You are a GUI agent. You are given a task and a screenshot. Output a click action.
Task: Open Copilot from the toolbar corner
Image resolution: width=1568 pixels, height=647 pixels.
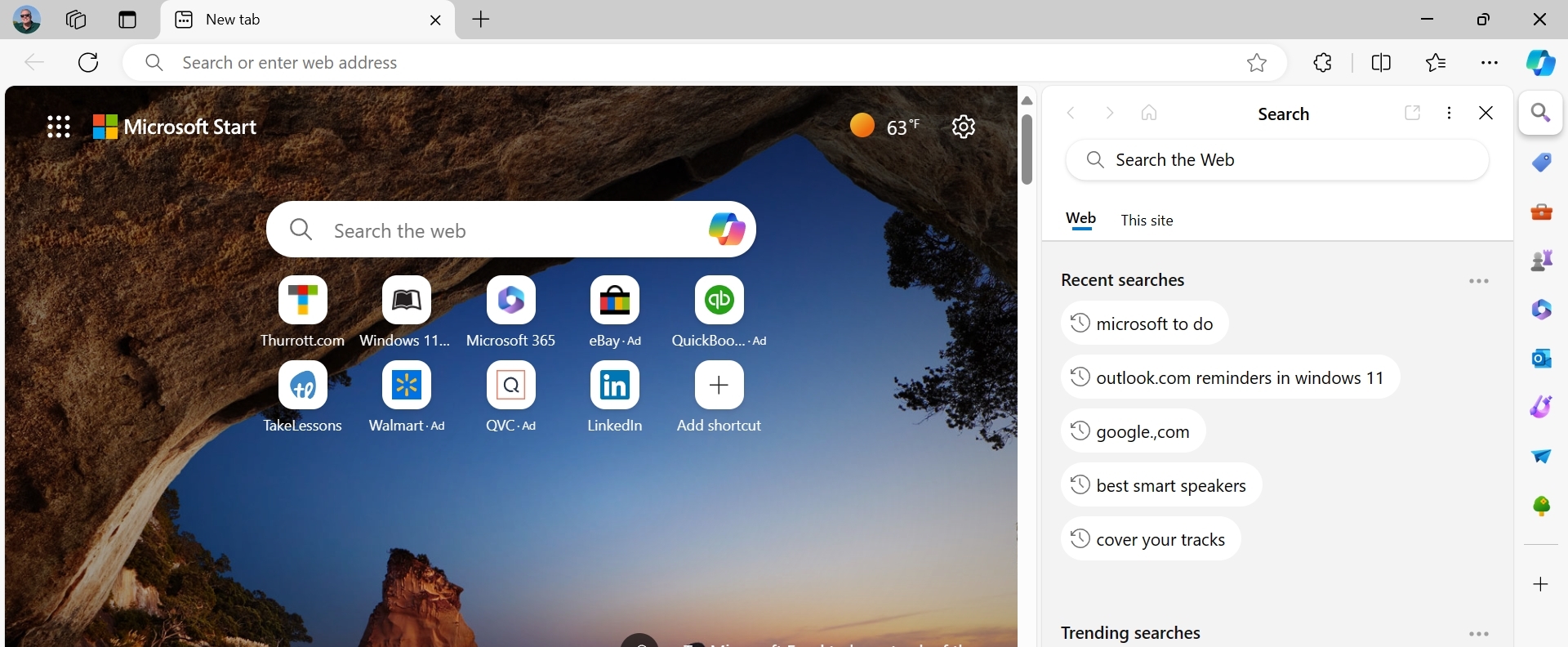pos(1541,63)
